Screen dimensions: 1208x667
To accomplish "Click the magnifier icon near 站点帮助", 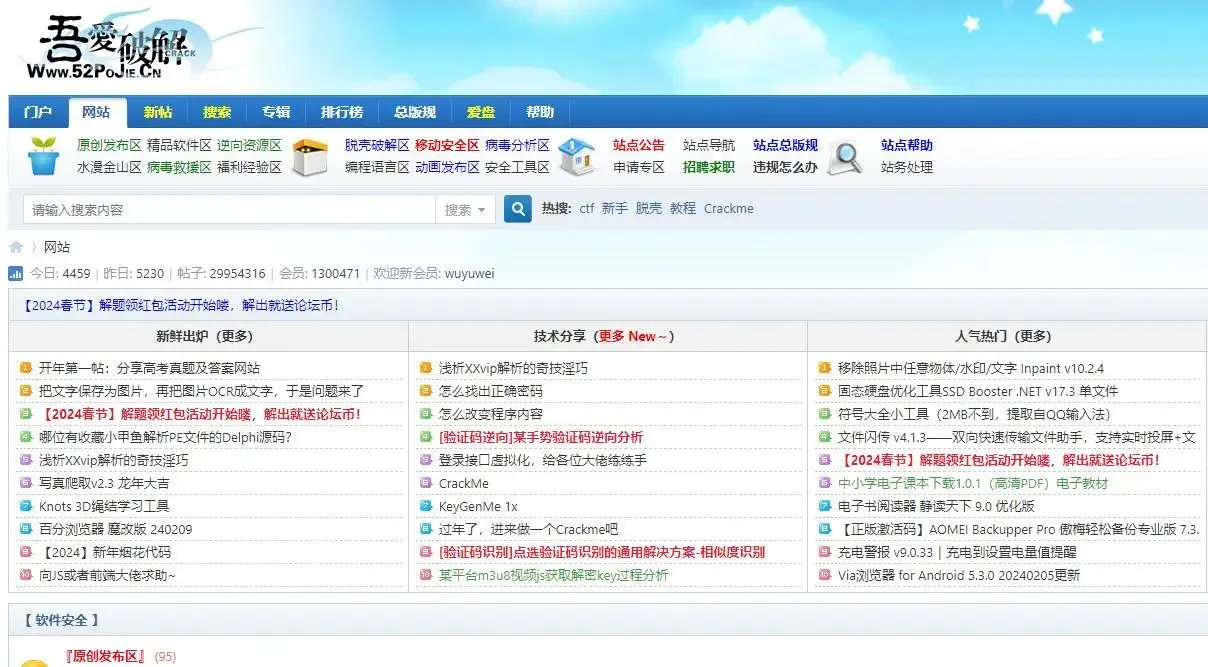I will 845,155.
